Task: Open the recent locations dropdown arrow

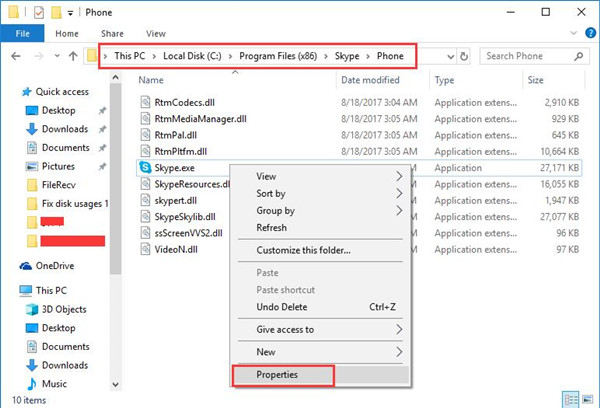Action: (57, 56)
